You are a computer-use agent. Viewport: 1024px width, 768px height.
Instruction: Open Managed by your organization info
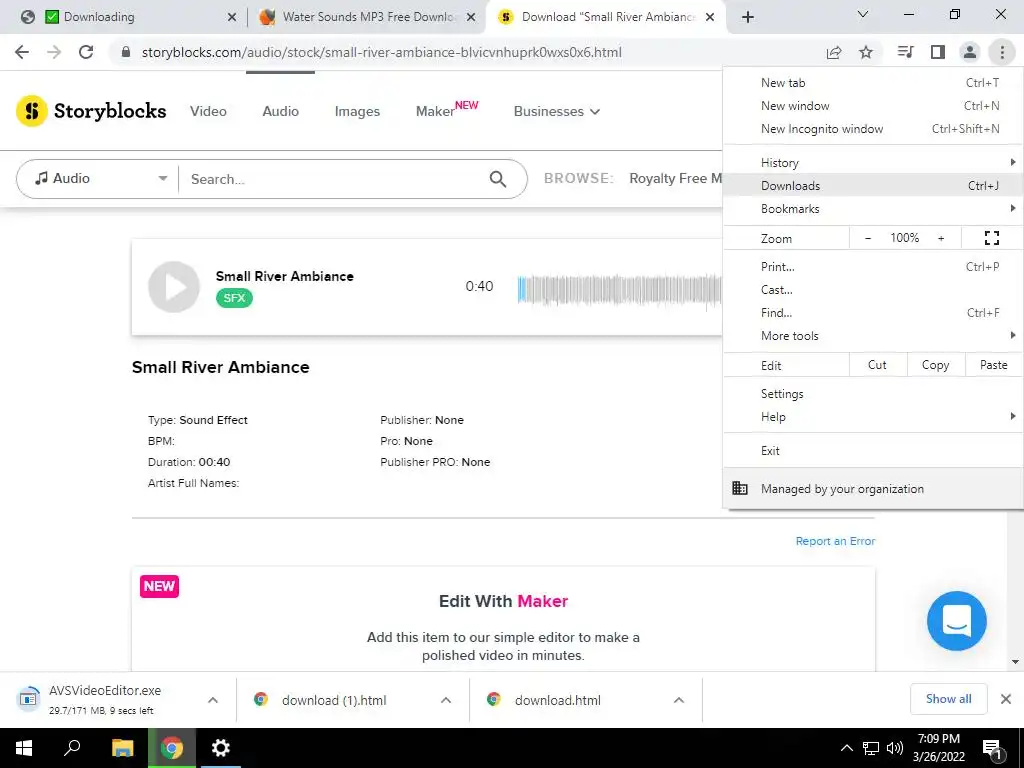pos(872,488)
